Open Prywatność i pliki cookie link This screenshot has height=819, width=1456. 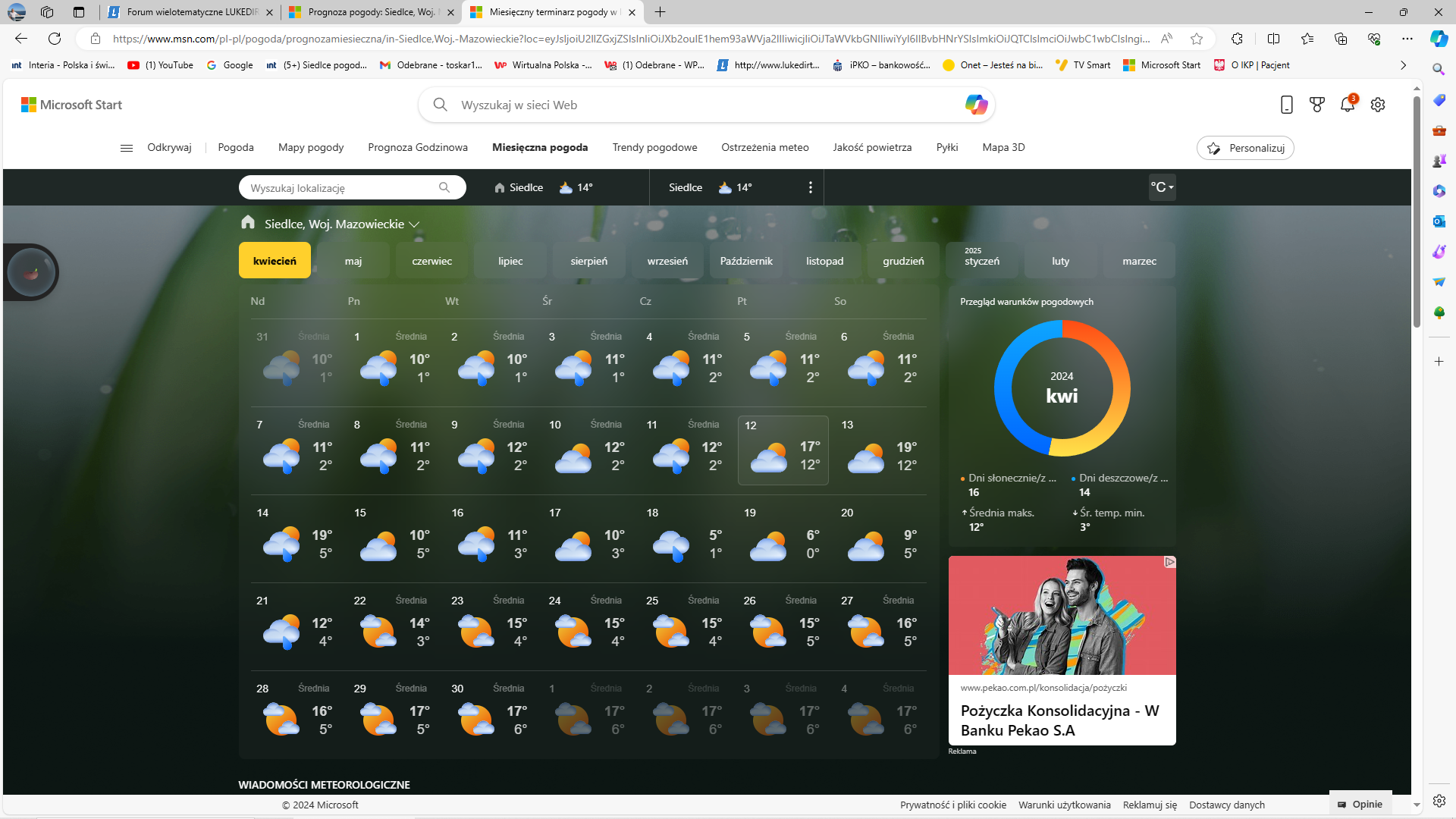pyautogui.click(x=953, y=805)
